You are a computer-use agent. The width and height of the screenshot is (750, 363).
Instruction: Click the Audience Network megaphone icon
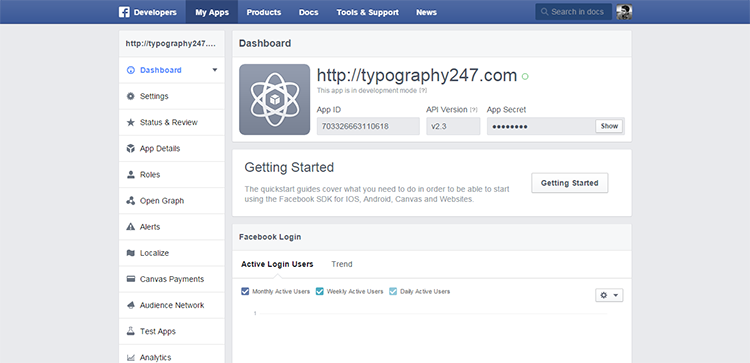[131, 305]
